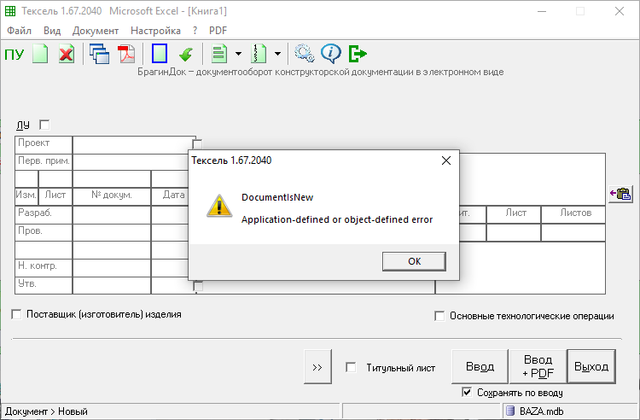The width and height of the screenshot is (640, 420).
Task: Click the field under Листов column header
Action: click(573, 233)
